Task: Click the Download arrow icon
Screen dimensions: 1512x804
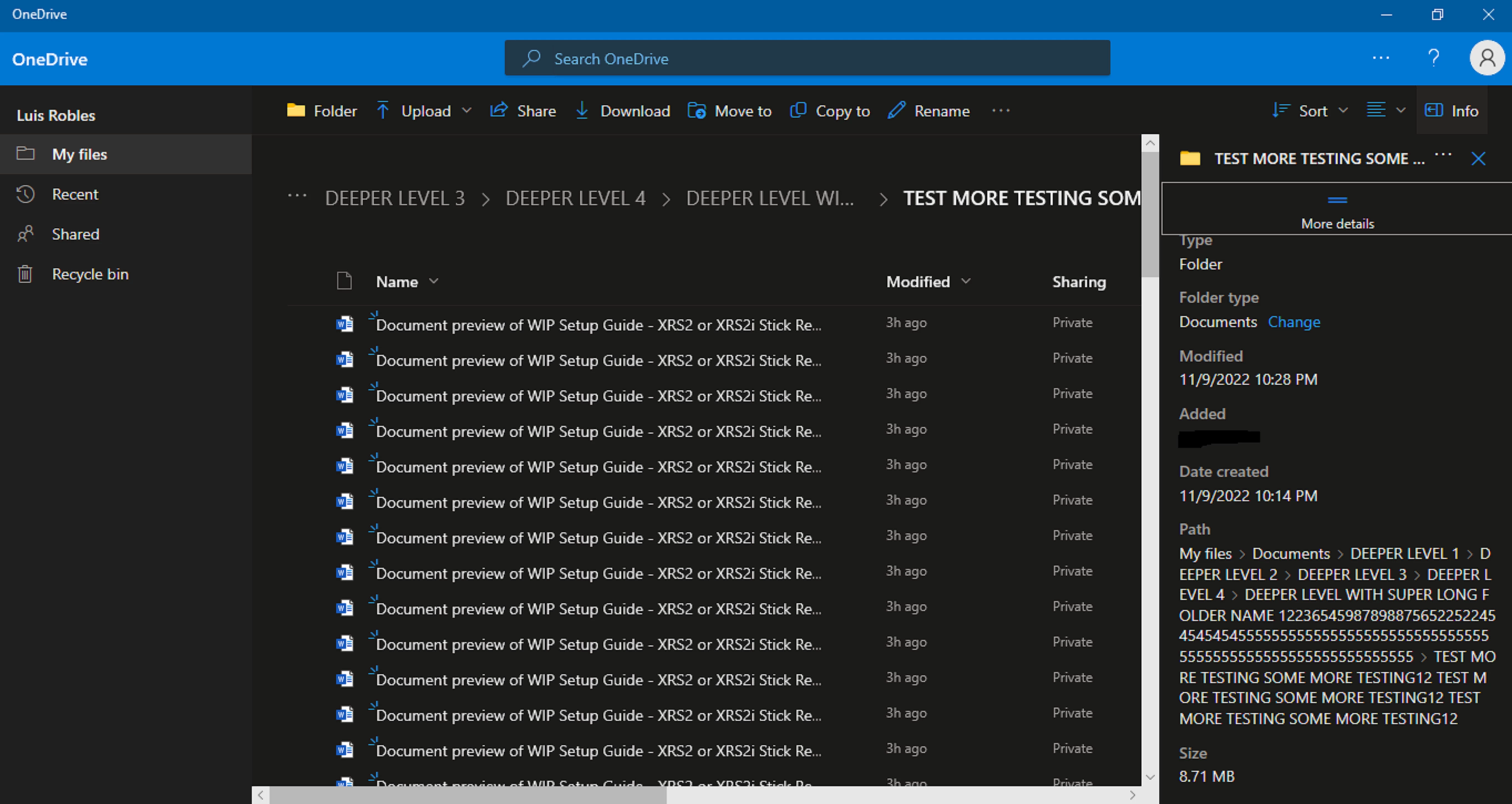Action: (582, 110)
